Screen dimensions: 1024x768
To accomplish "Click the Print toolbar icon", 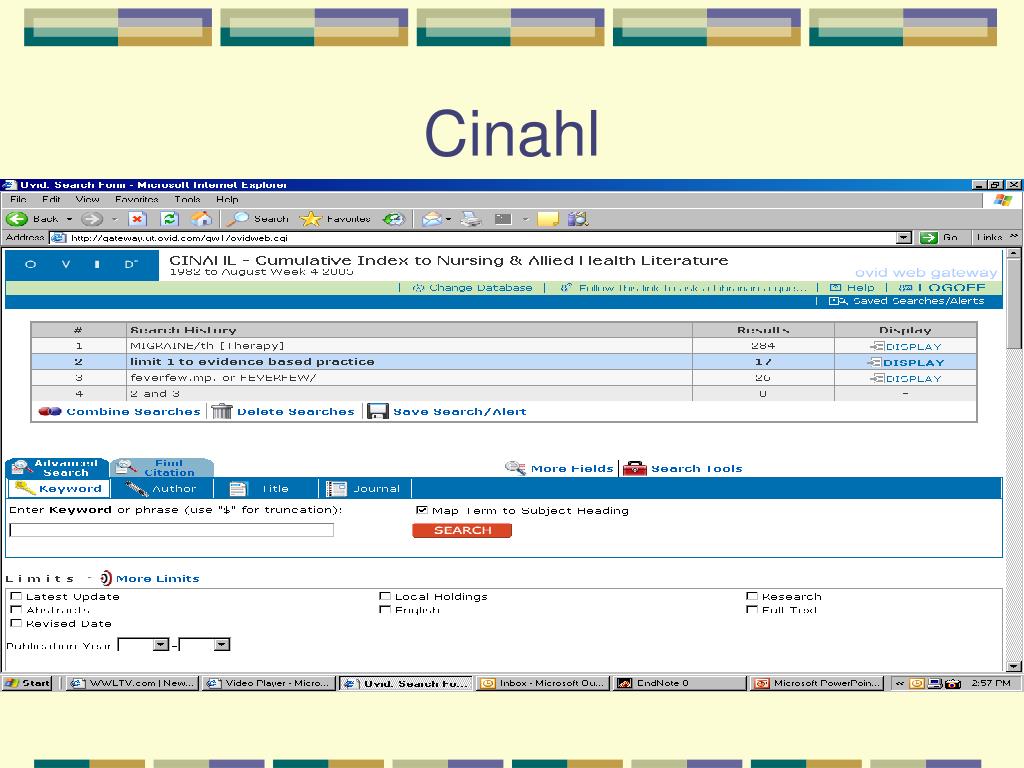I will [471, 219].
